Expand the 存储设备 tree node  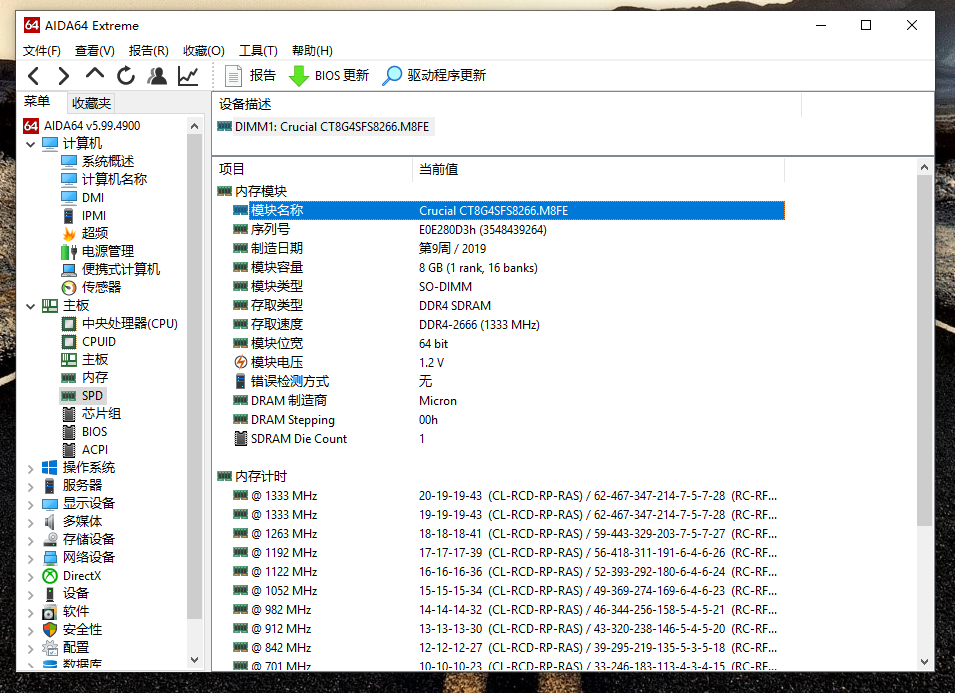[x=30, y=540]
